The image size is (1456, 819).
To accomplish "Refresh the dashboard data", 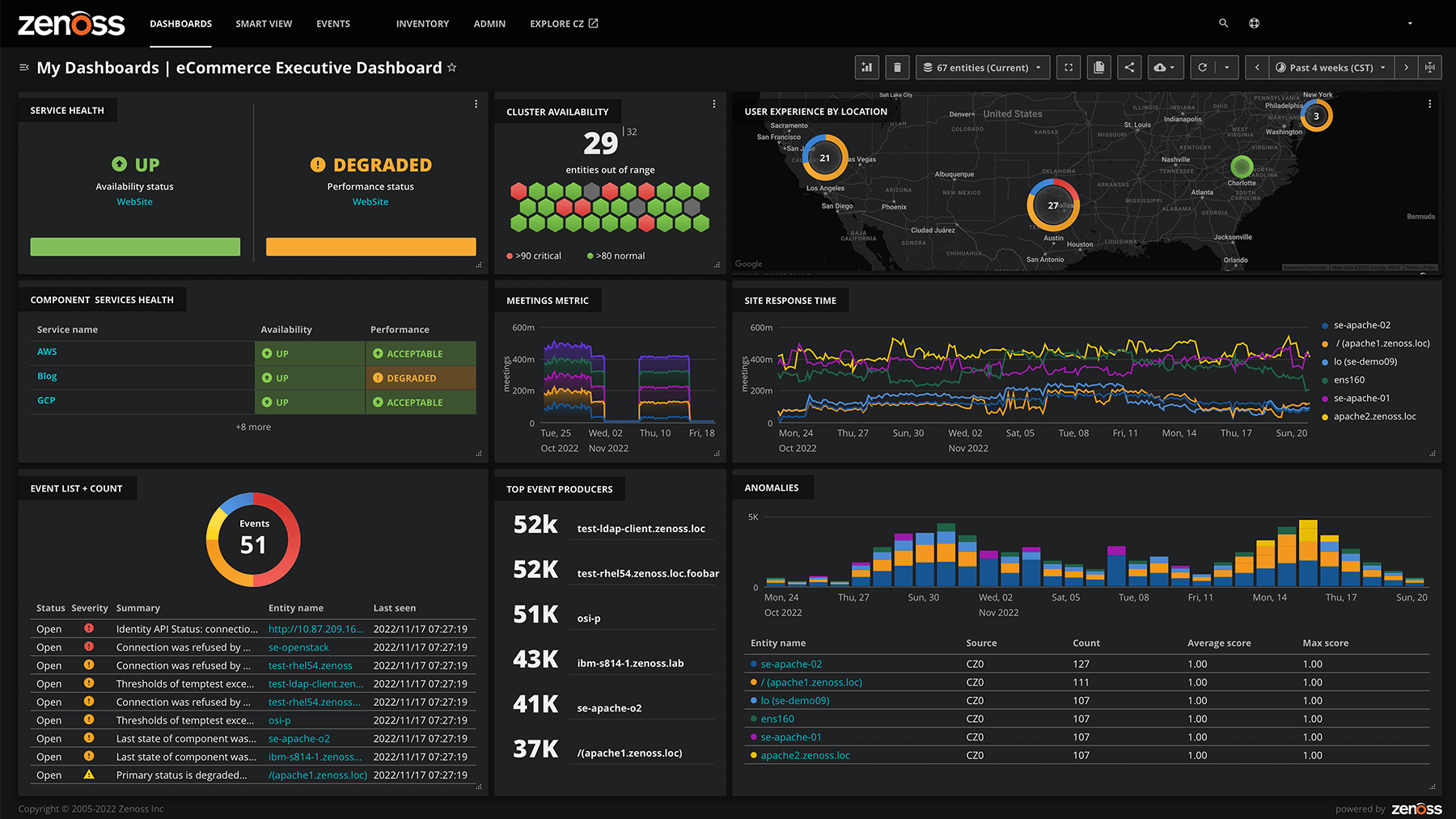I will 1203,68.
